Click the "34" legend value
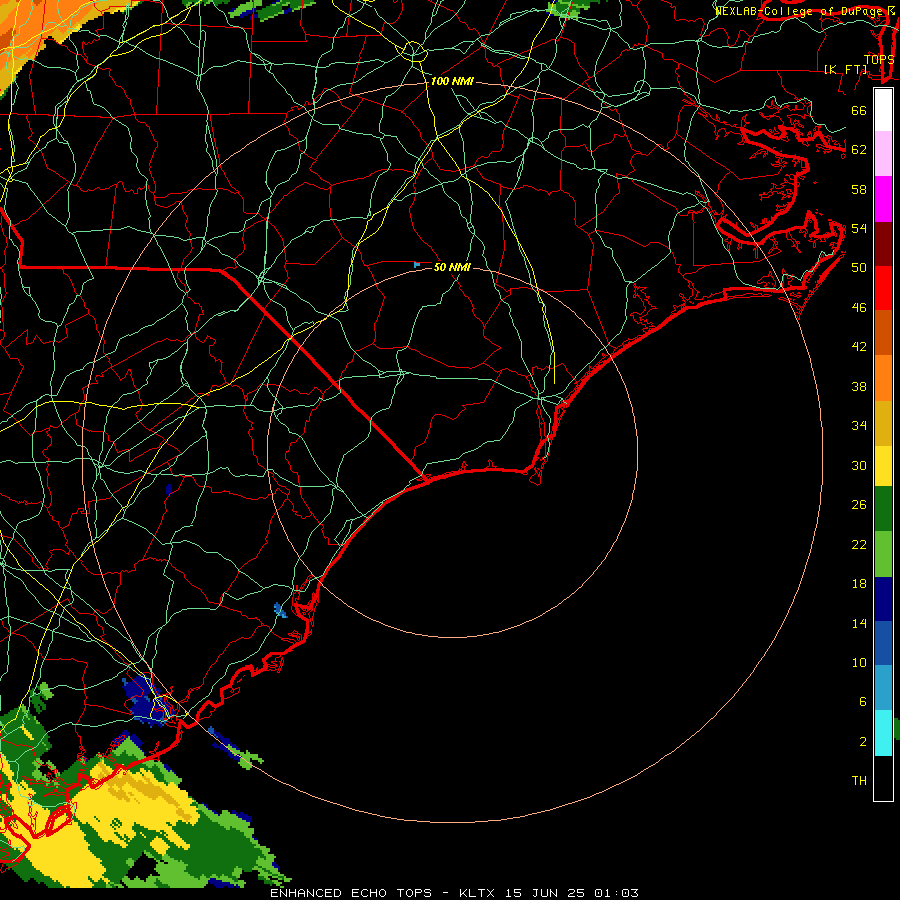Viewport: 900px width, 900px height. click(859, 426)
